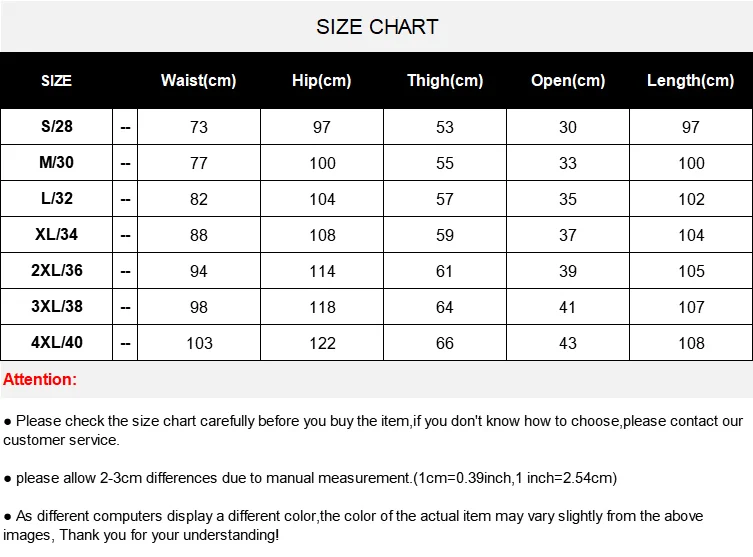Click the 2XL/36 size row label

(57, 270)
